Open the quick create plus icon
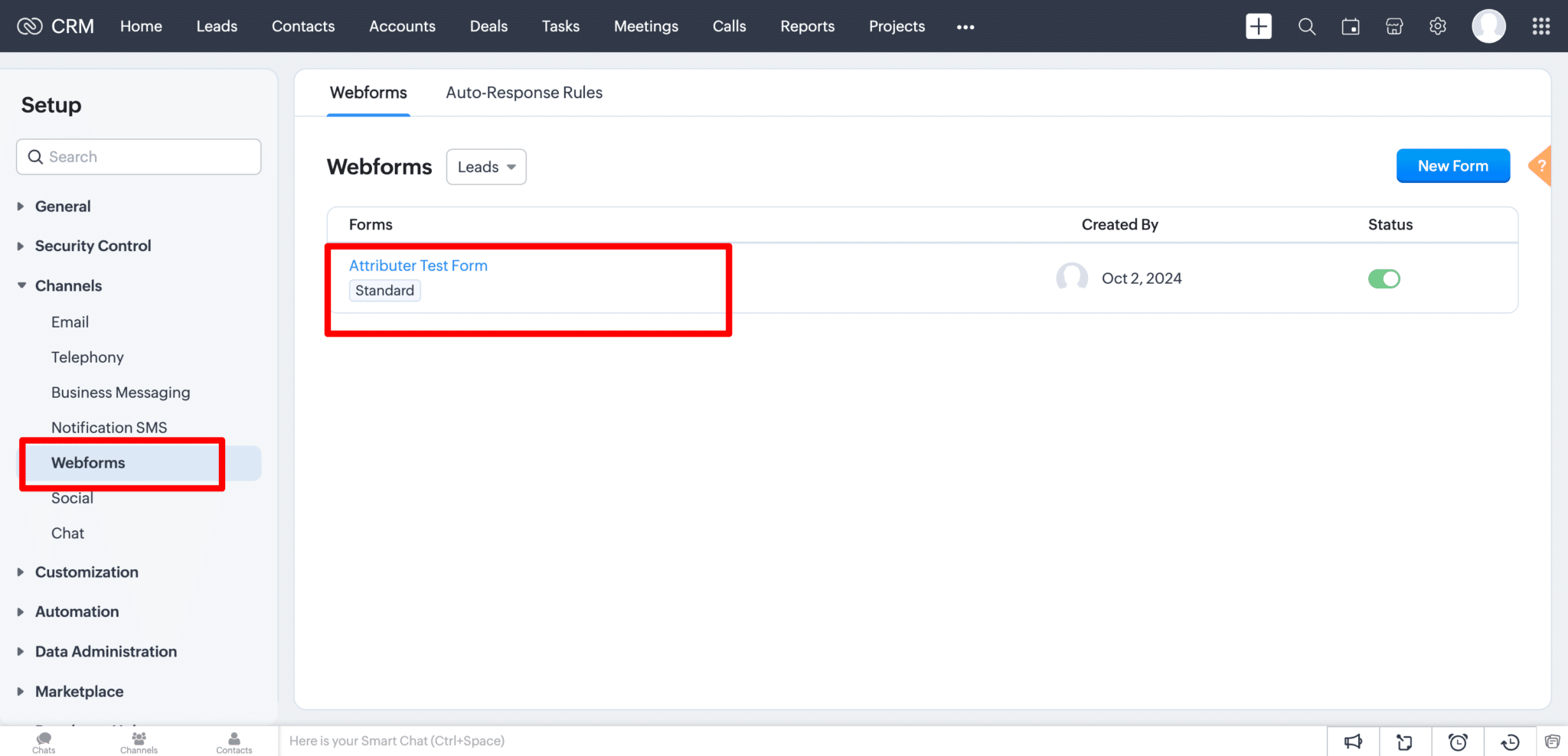The image size is (1568, 756). [x=1259, y=27]
